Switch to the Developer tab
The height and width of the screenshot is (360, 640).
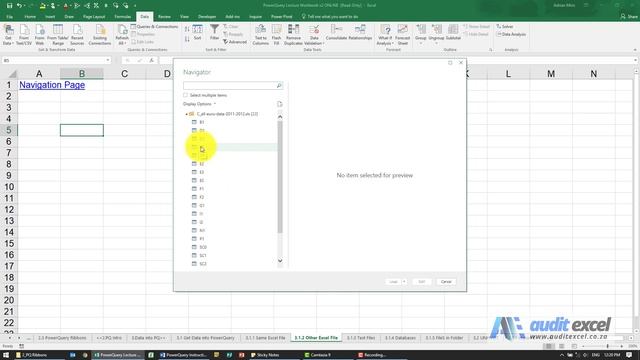(x=207, y=17)
